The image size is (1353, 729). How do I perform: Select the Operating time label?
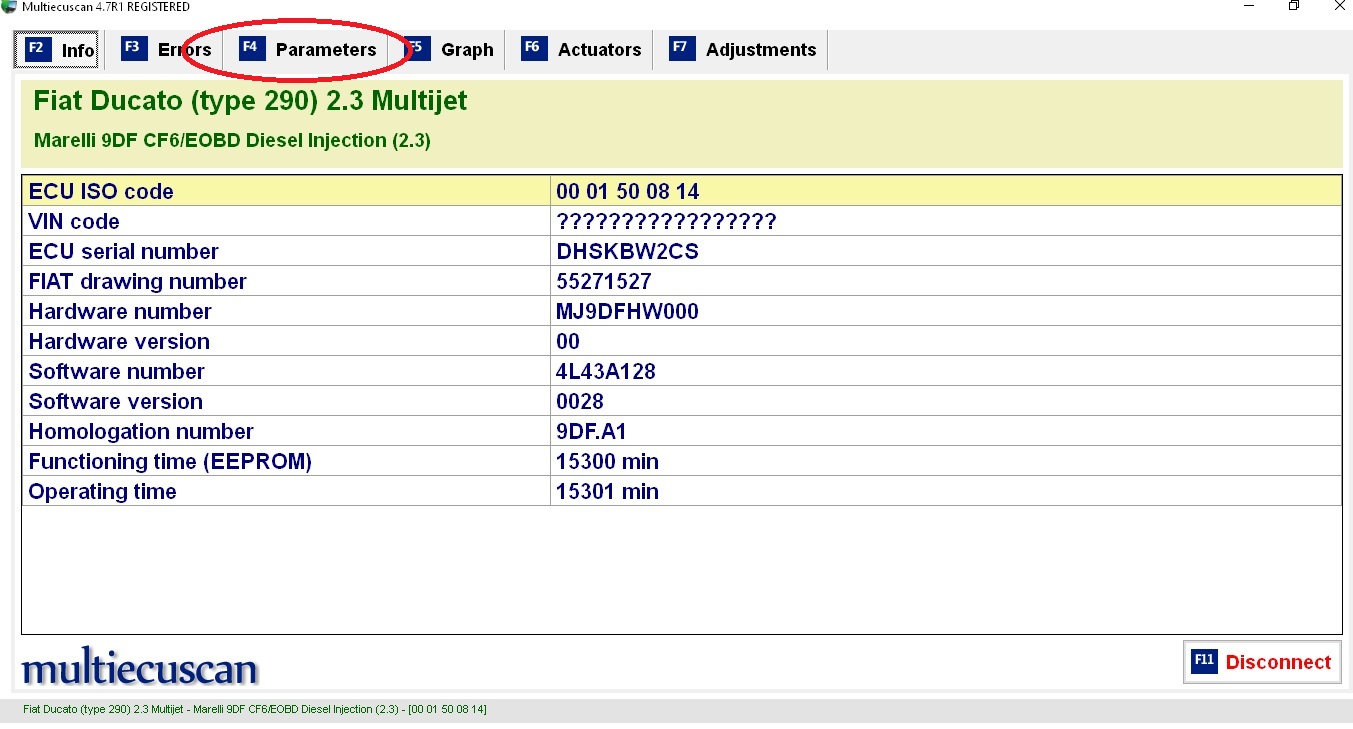[x=102, y=491]
